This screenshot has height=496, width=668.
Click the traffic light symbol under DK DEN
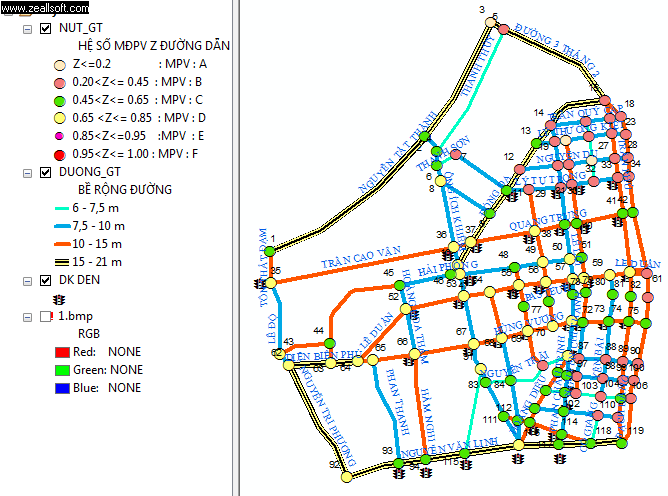pyautogui.click(x=59, y=300)
